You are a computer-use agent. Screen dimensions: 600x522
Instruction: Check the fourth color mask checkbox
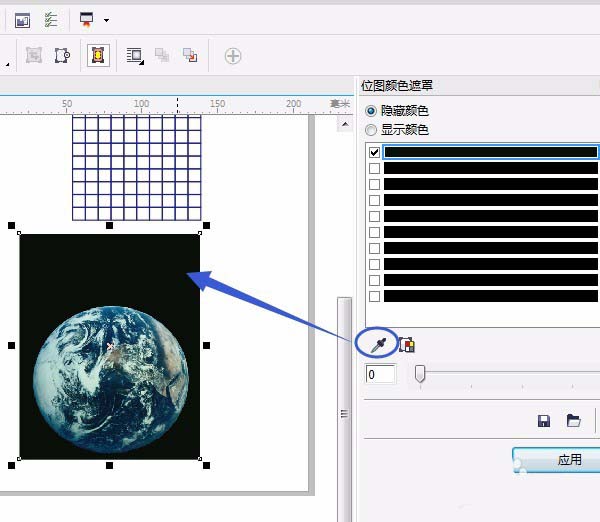tap(375, 201)
